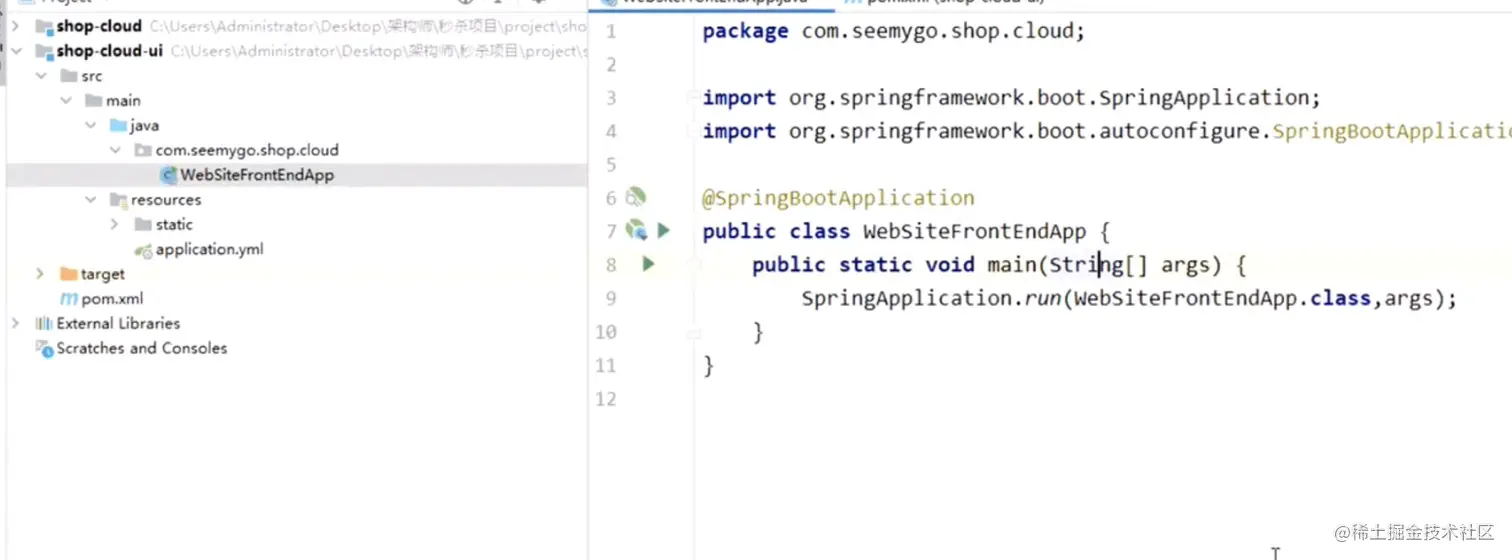Select the shop-cloud project name

click(x=99, y=26)
